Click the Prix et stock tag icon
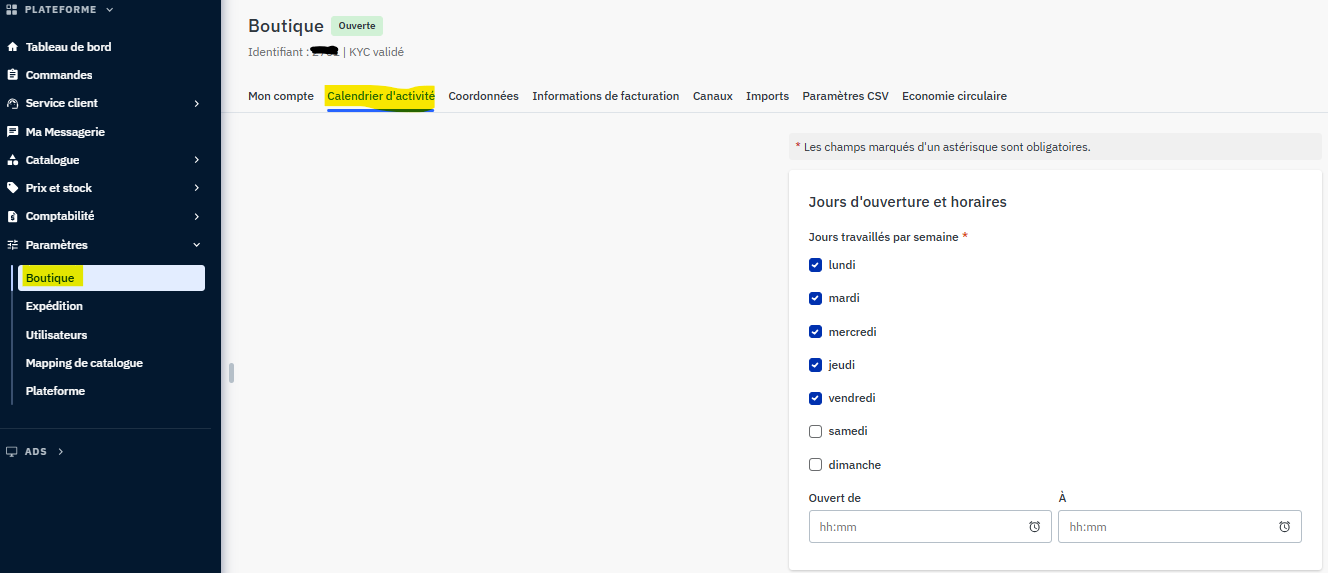Image resolution: width=1328 pixels, height=573 pixels. [x=12, y=188]
